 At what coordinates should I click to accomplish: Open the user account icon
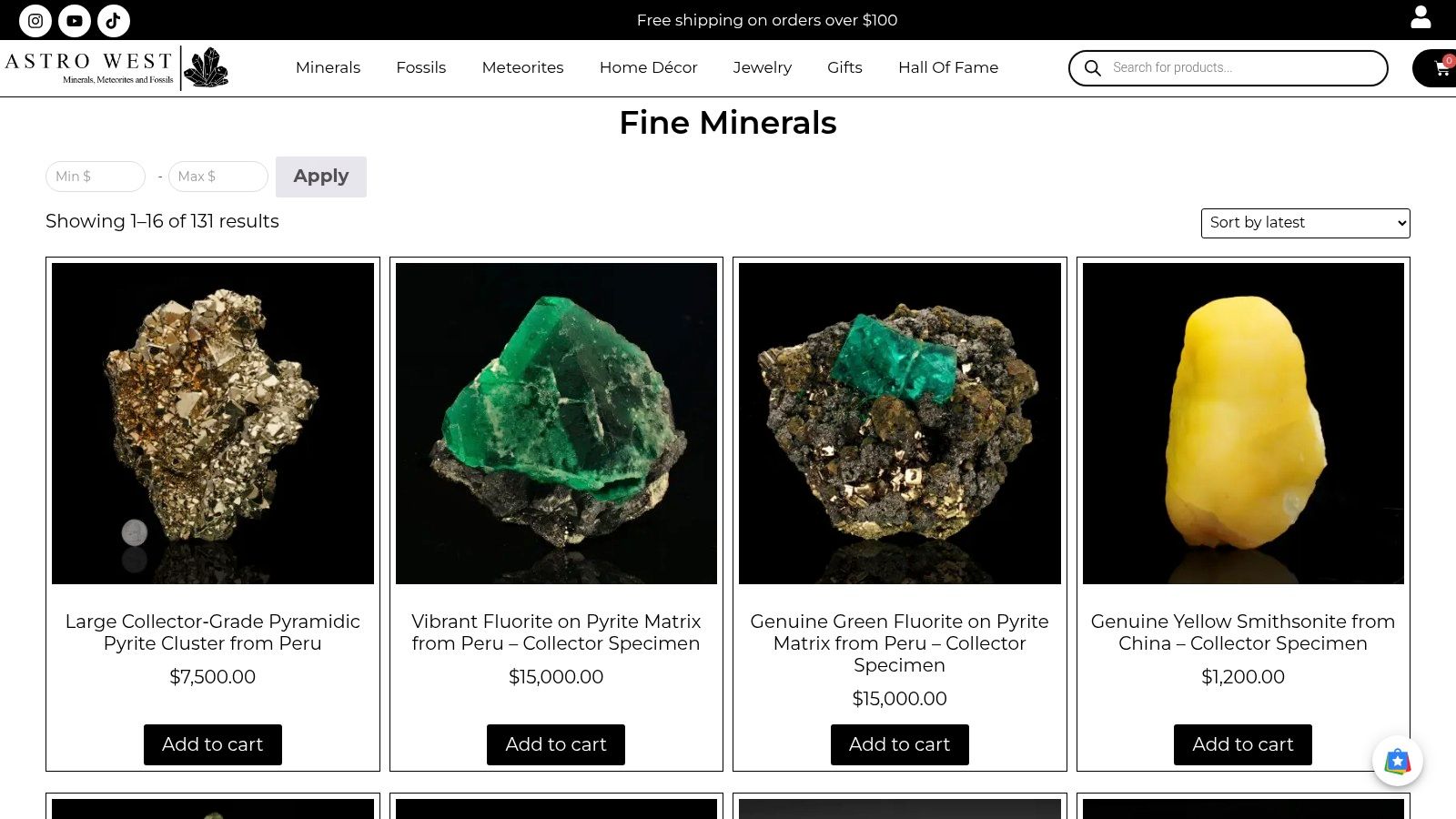pos(1421,17)
